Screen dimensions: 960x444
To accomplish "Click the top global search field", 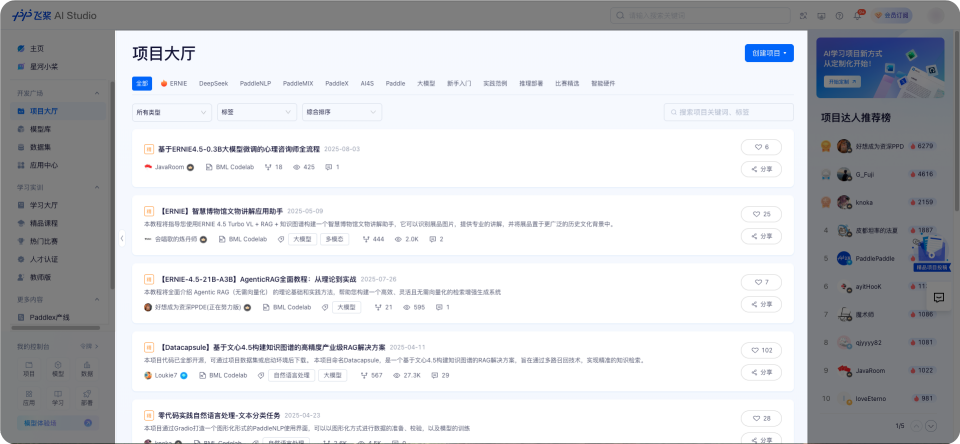I will (701, 16).
